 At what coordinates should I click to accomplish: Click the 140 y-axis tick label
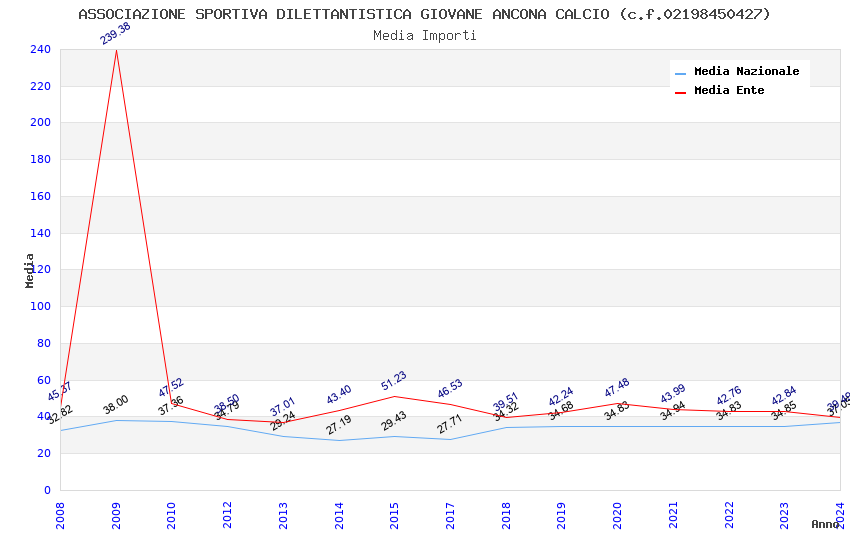[x=41, y=233]
